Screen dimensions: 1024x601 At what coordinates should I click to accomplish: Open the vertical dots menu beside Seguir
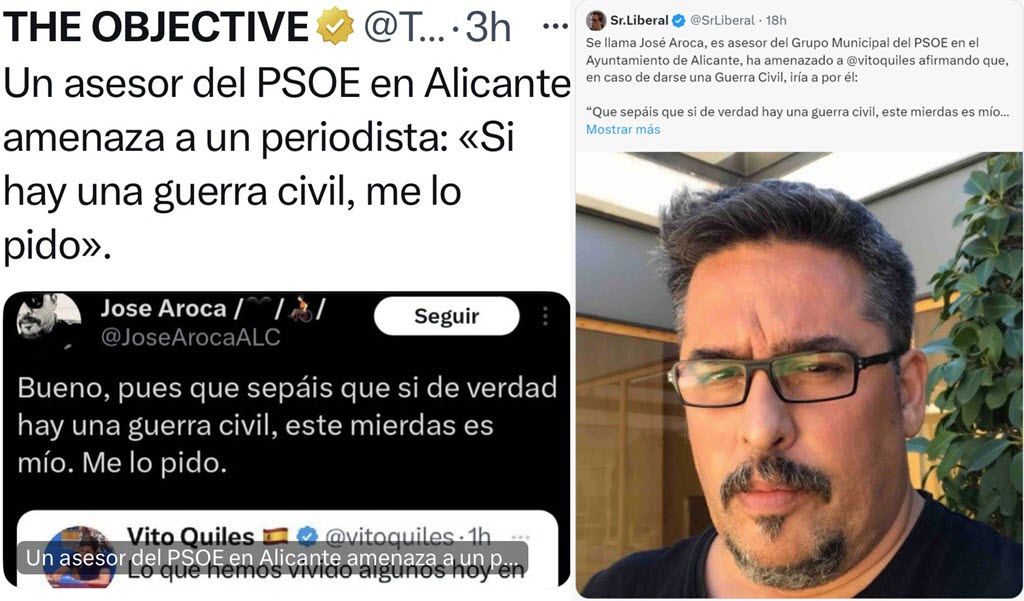(545, 316)
